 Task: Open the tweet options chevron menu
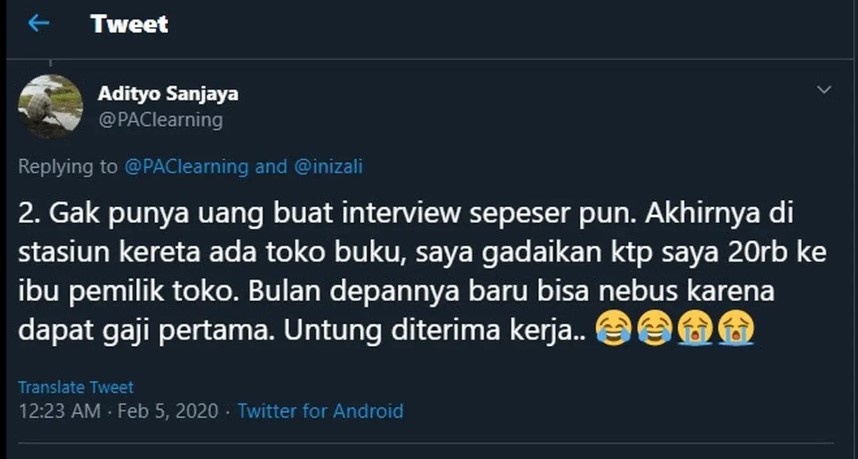[824, 90]
